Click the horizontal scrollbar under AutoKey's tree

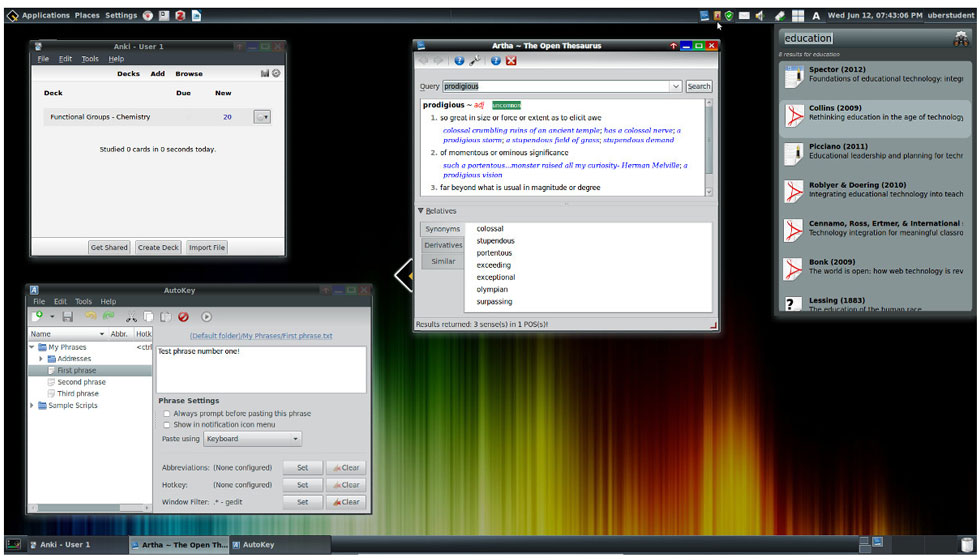click(x=91, y=508)
